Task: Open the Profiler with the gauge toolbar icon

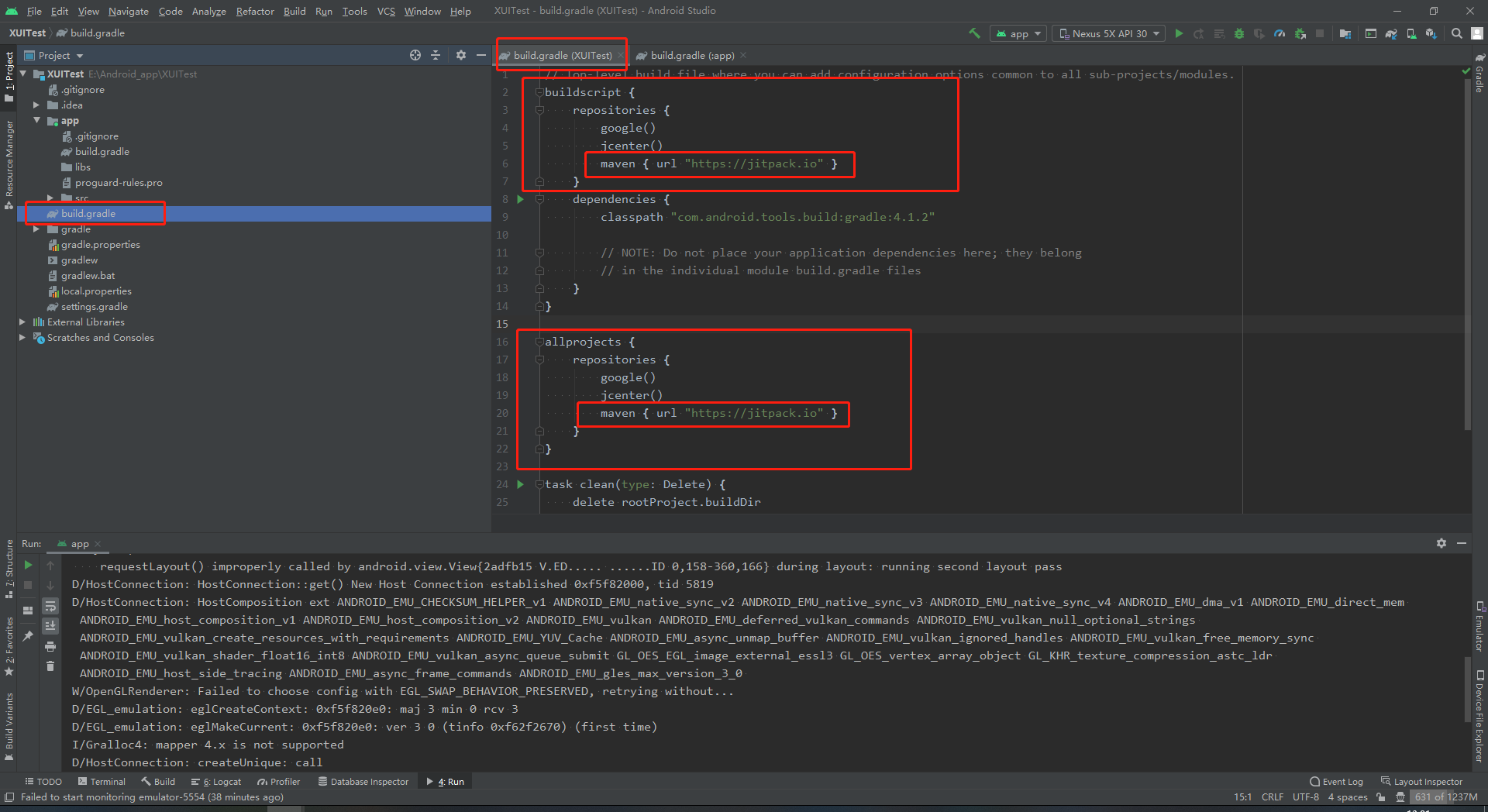Action: click(x=1280, y=33)
